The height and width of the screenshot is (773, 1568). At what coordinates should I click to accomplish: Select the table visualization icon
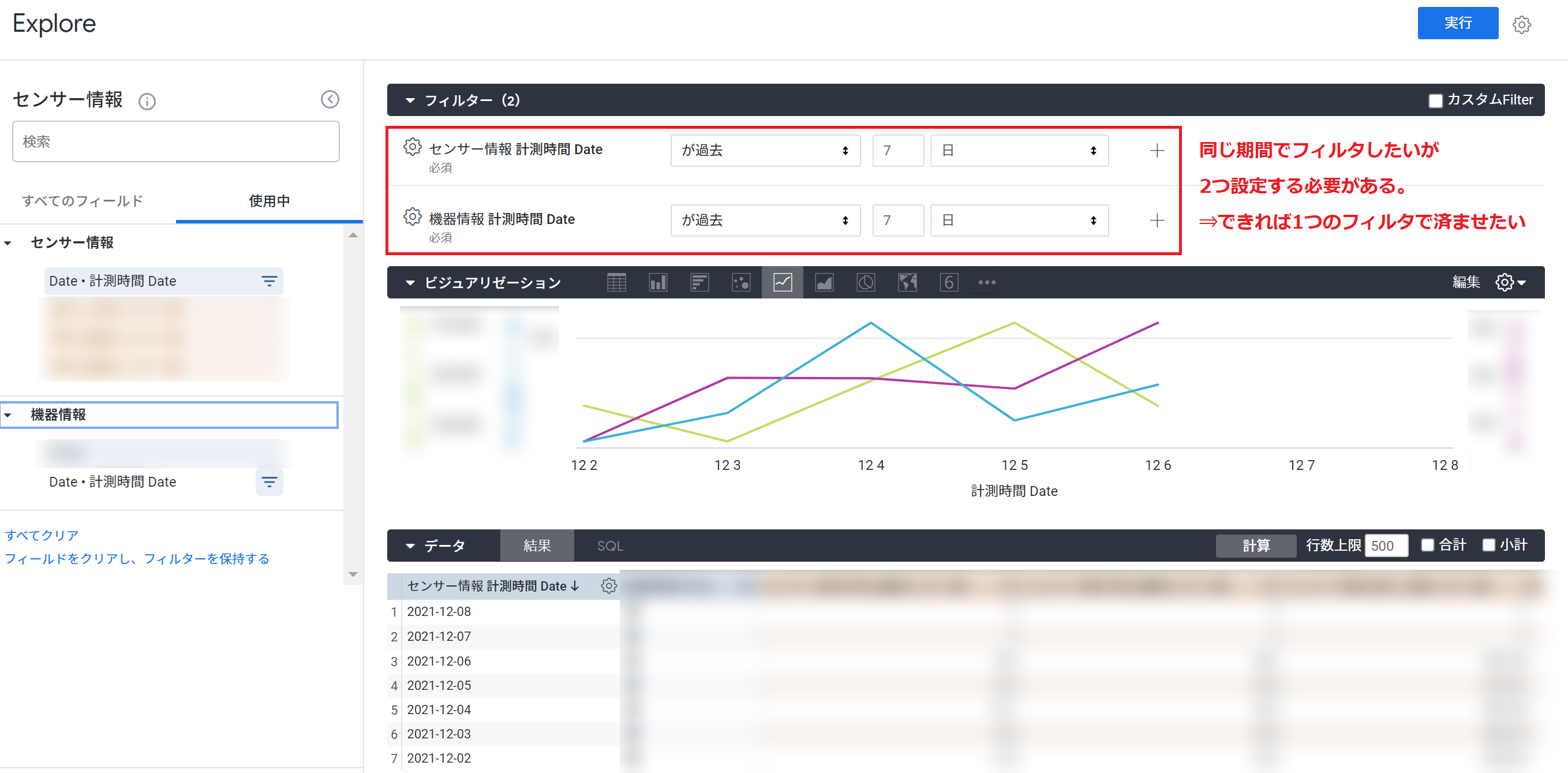coord(616,282)
